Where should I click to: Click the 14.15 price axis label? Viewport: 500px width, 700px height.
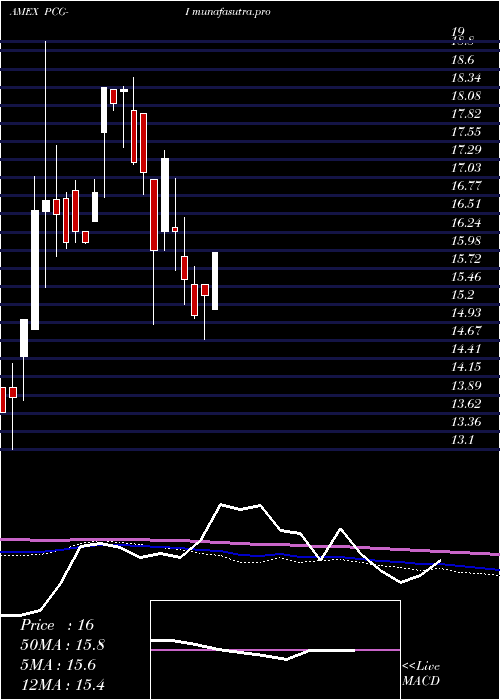click(466, 367)
